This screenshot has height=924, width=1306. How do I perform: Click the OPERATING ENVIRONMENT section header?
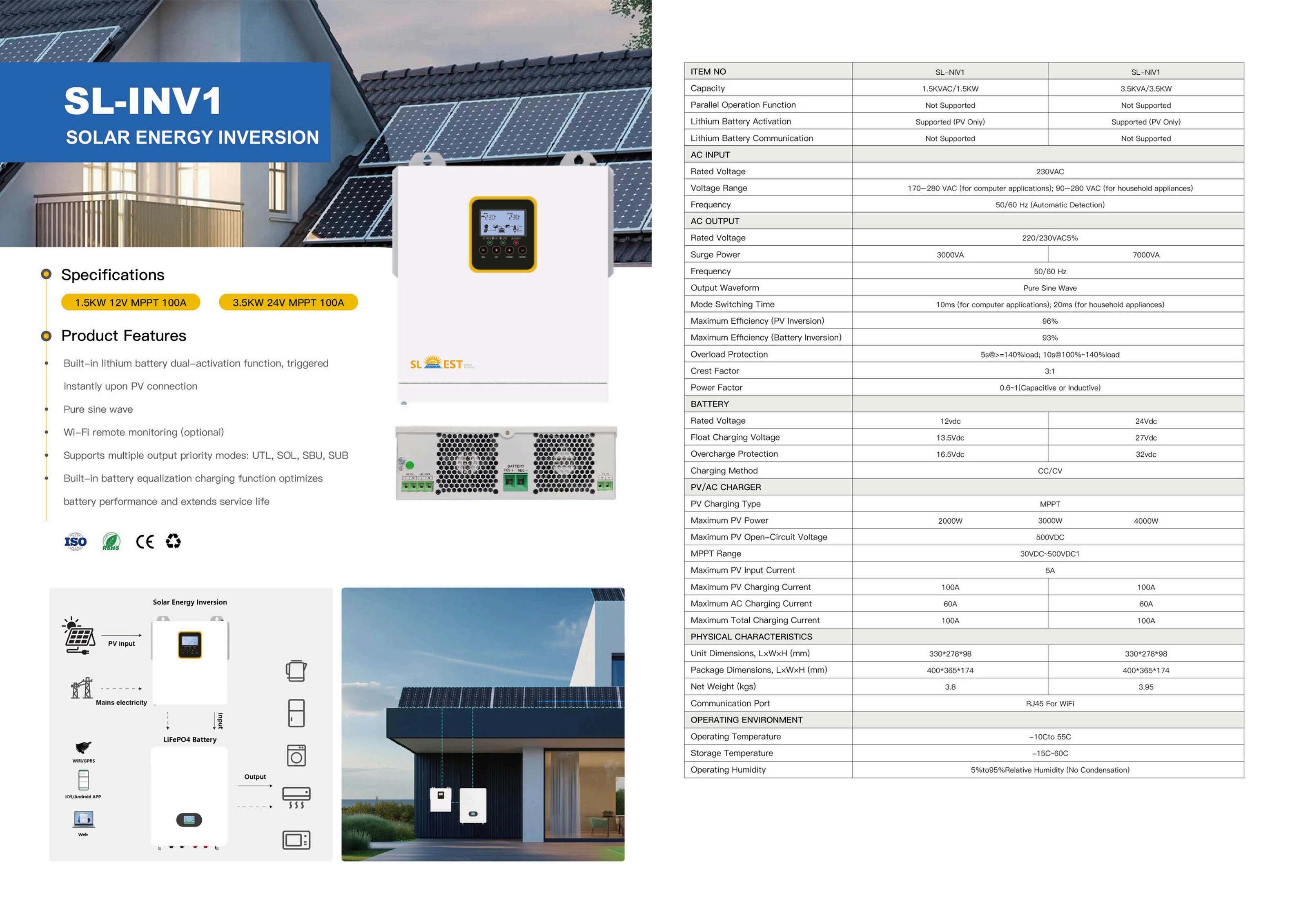click(768, 719)
